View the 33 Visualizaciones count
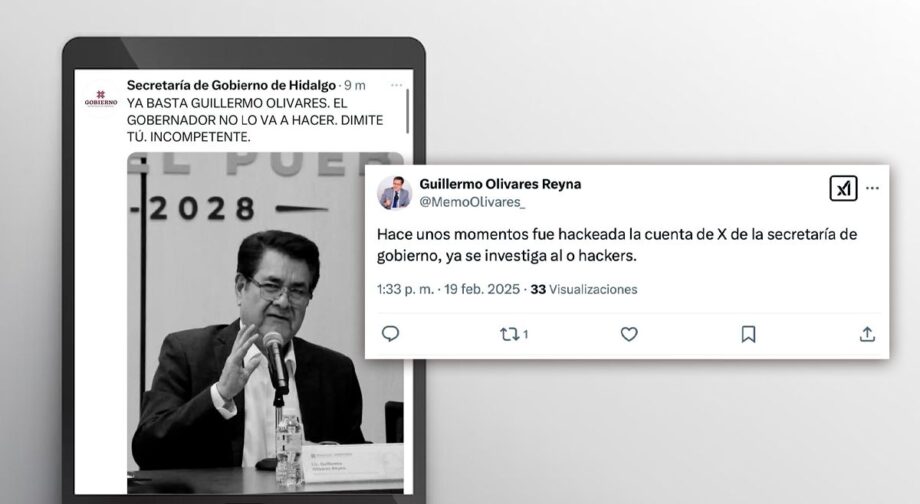Screen dimensions: 920x504 [x=584, y=289]
